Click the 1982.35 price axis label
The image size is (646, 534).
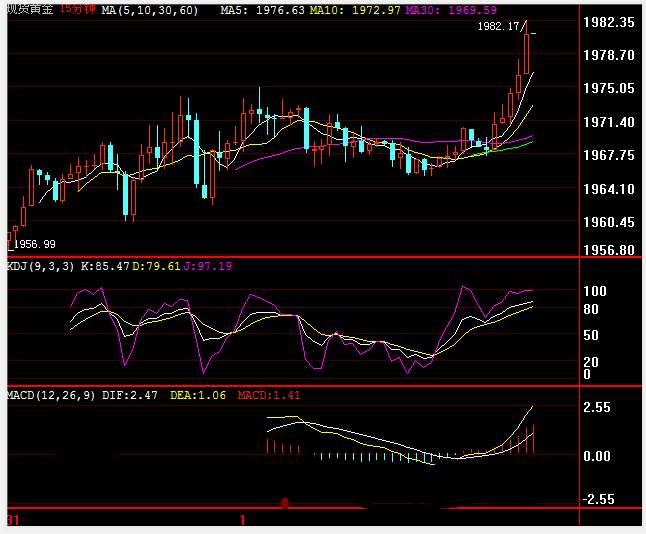point(611,22)
